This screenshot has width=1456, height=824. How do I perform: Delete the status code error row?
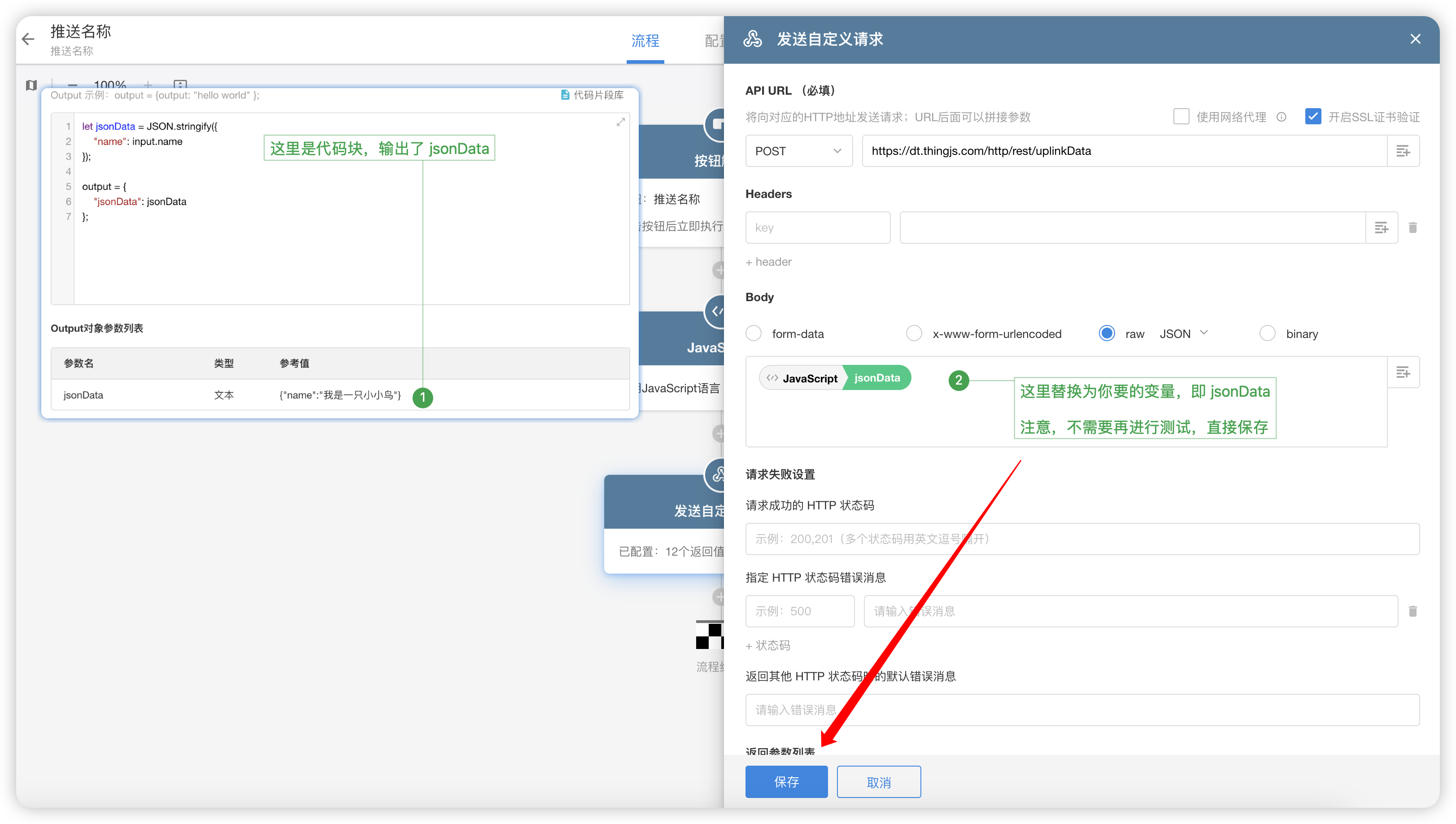[x=1412, y=611]
